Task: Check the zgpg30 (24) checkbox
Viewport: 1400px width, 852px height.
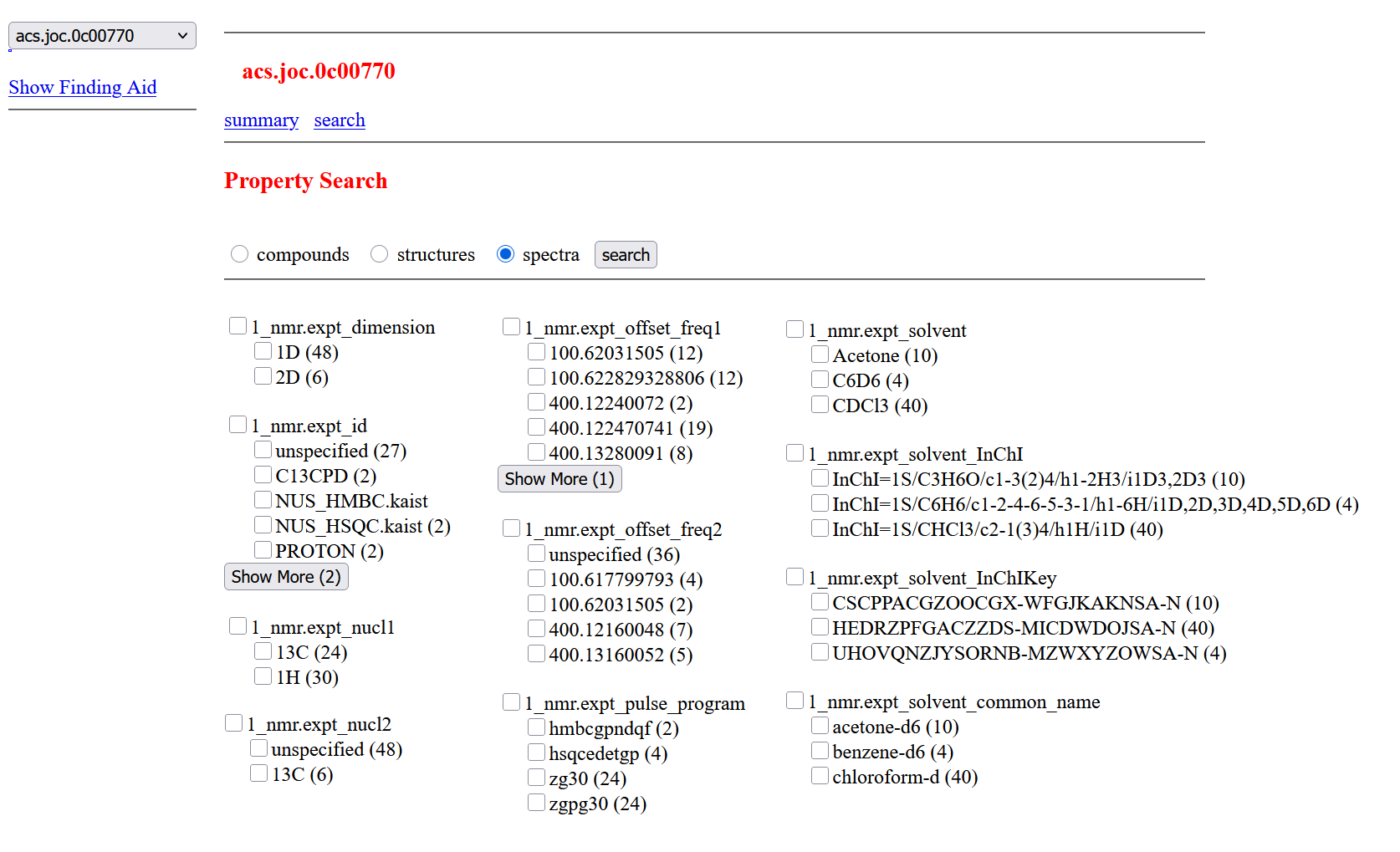Action: (x=536, y=803)
